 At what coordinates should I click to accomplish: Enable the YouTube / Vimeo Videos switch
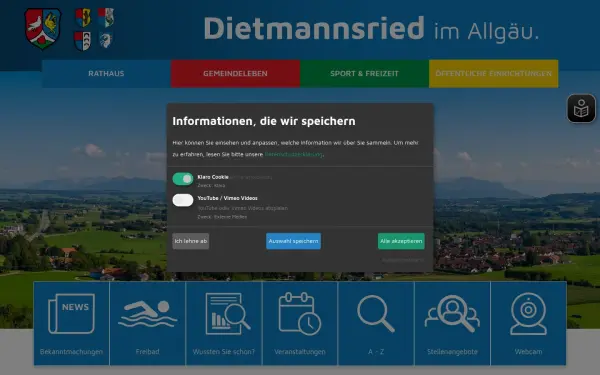pos(183,200)
